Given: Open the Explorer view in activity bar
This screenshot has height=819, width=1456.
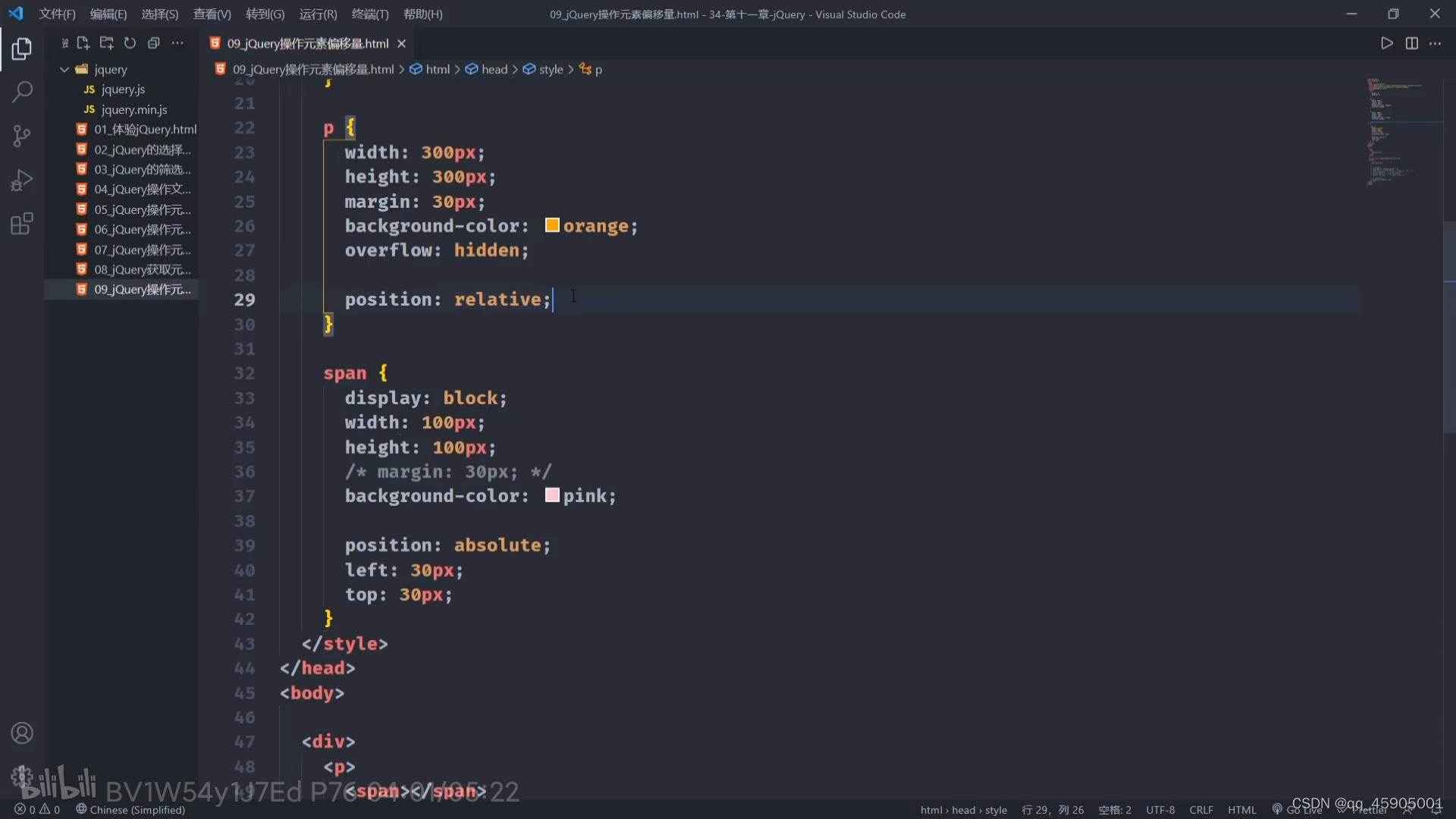Looking at the screenshot, I should [x=22, y=49].
